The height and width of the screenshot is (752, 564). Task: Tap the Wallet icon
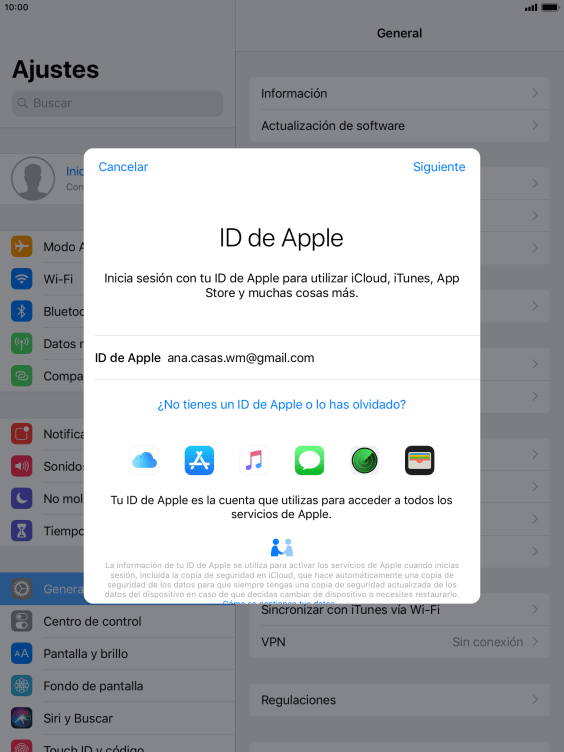click(x=420, y=460)
